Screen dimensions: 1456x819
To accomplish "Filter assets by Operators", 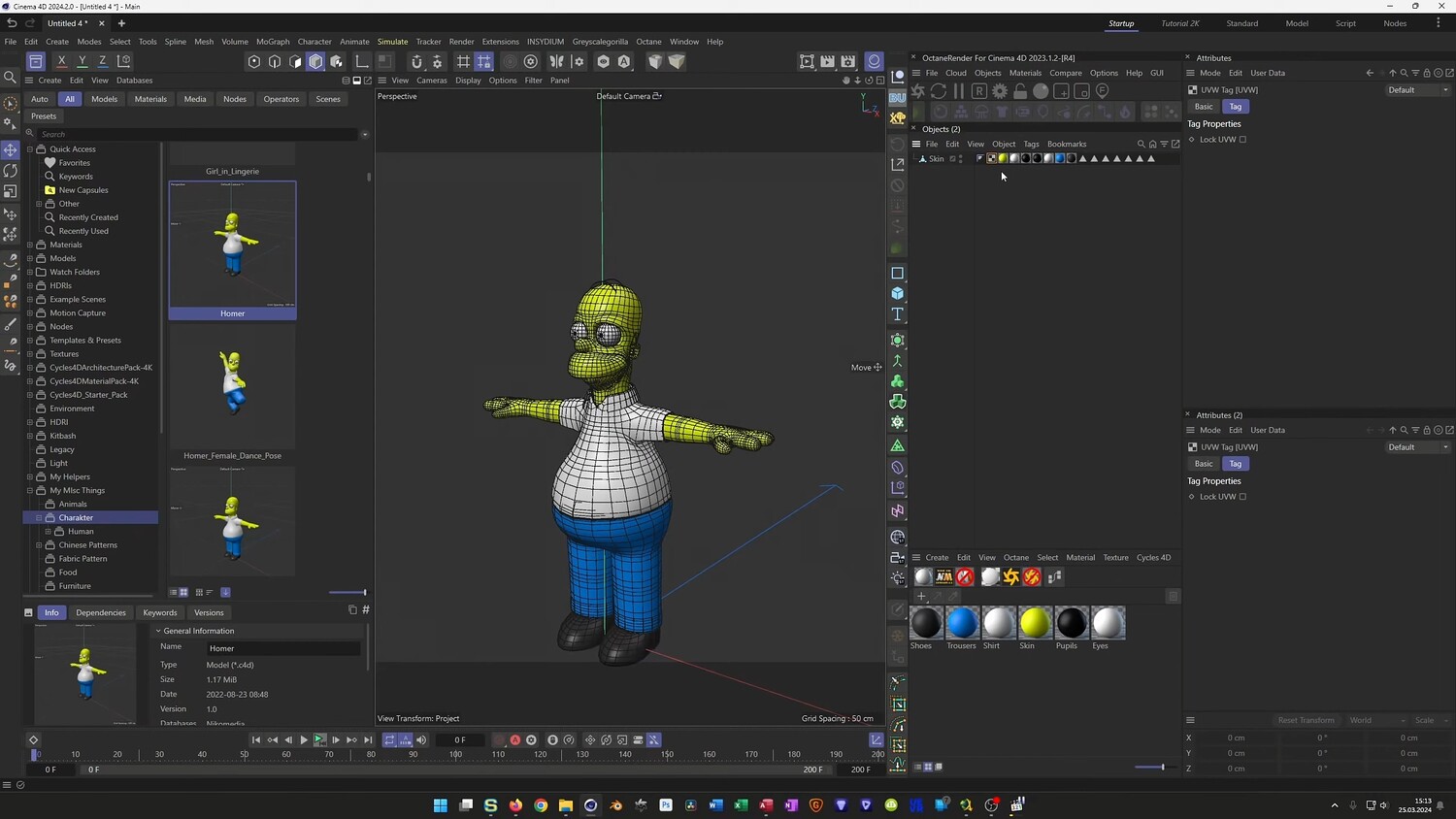I will [281, 99].
